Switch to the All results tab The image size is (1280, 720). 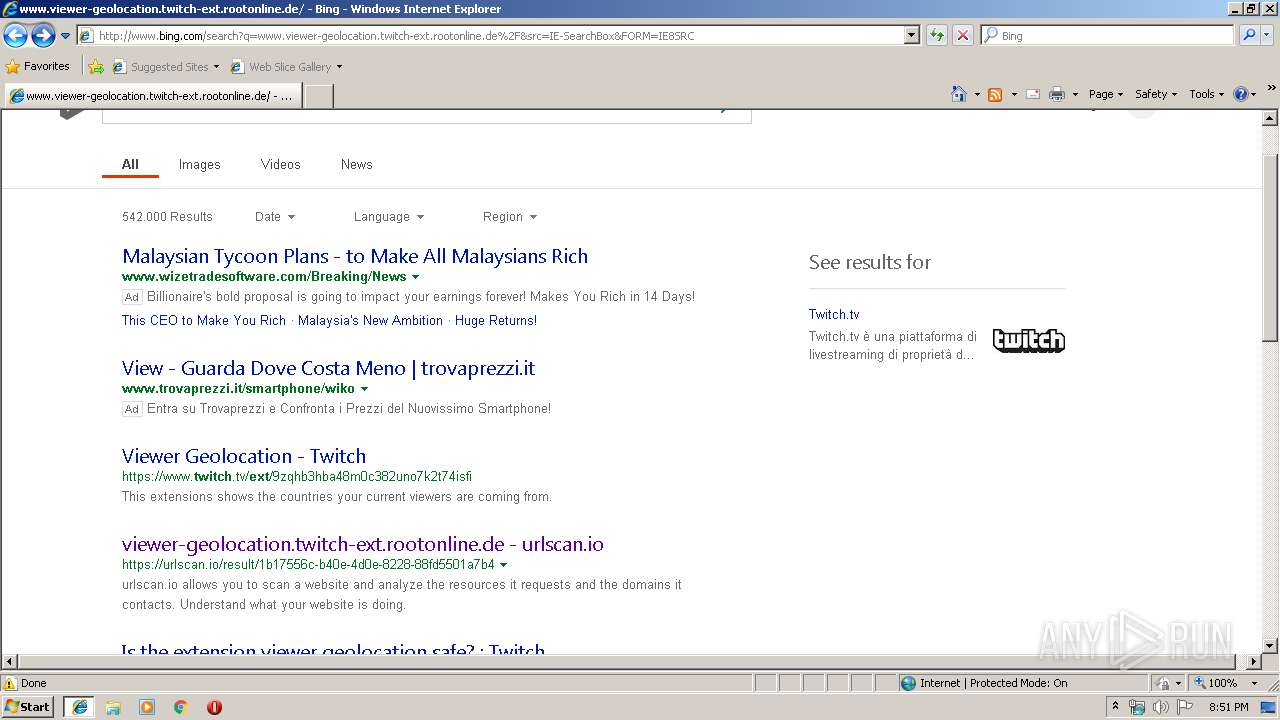click(x=130, y=164)
